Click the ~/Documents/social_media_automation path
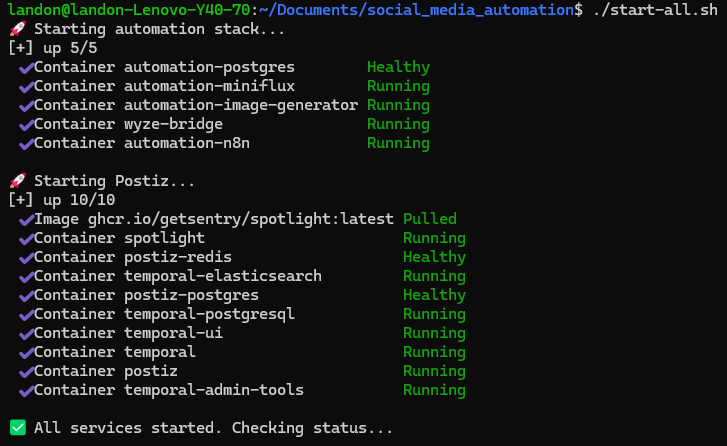The height and width of the screenshot is (446, 727). [416, 10]
